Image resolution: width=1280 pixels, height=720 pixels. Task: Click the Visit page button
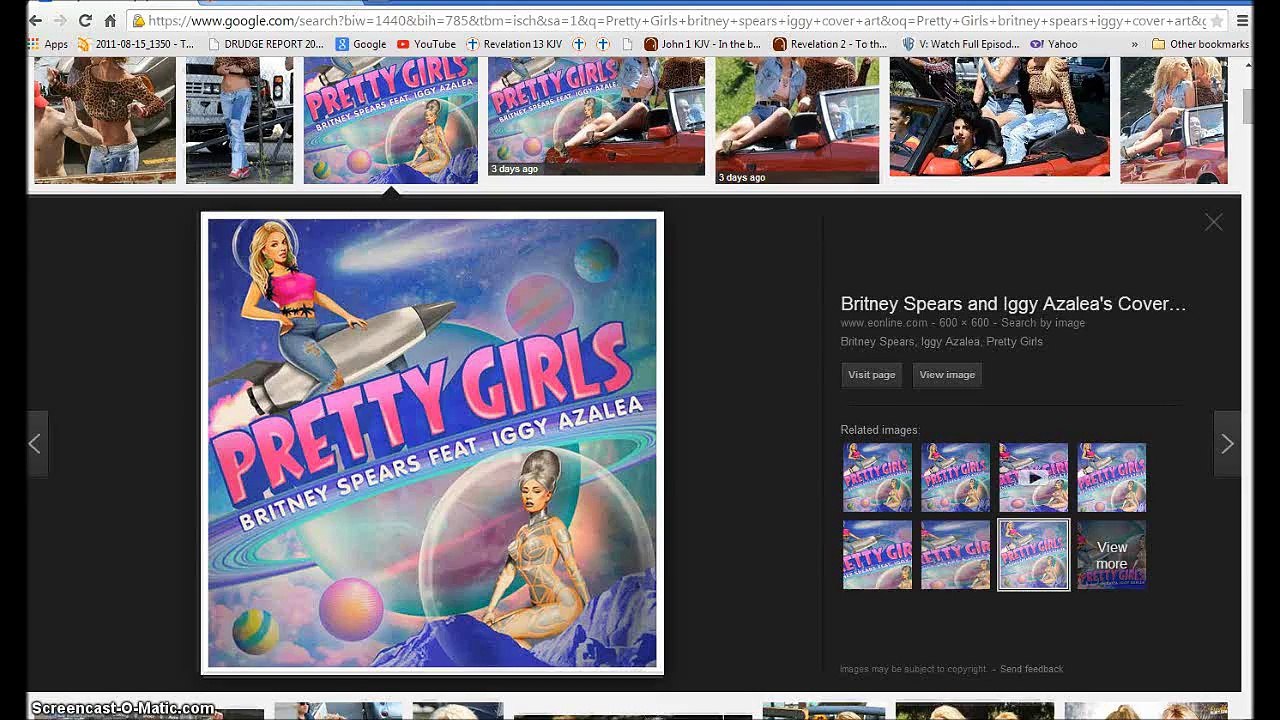[x=871, y=375]
